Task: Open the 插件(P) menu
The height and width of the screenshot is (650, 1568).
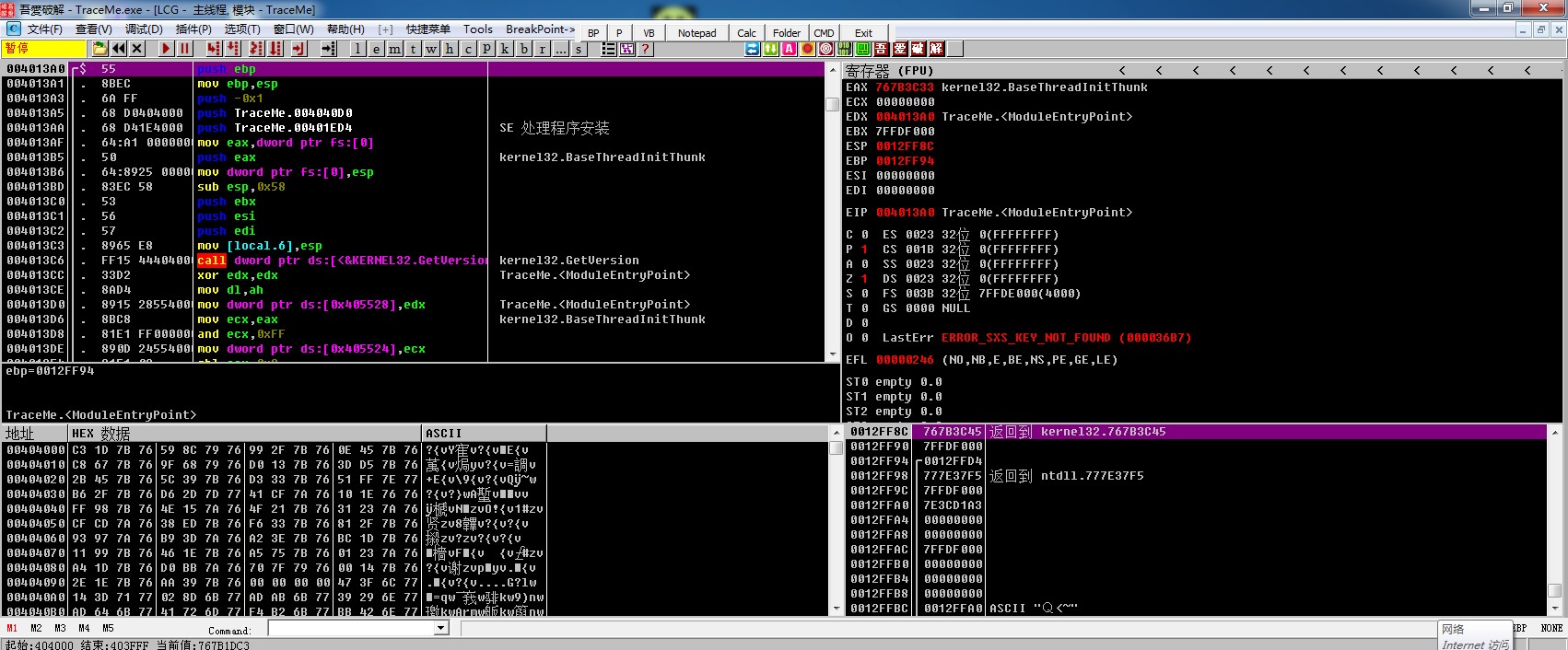Action: (193, 29)
